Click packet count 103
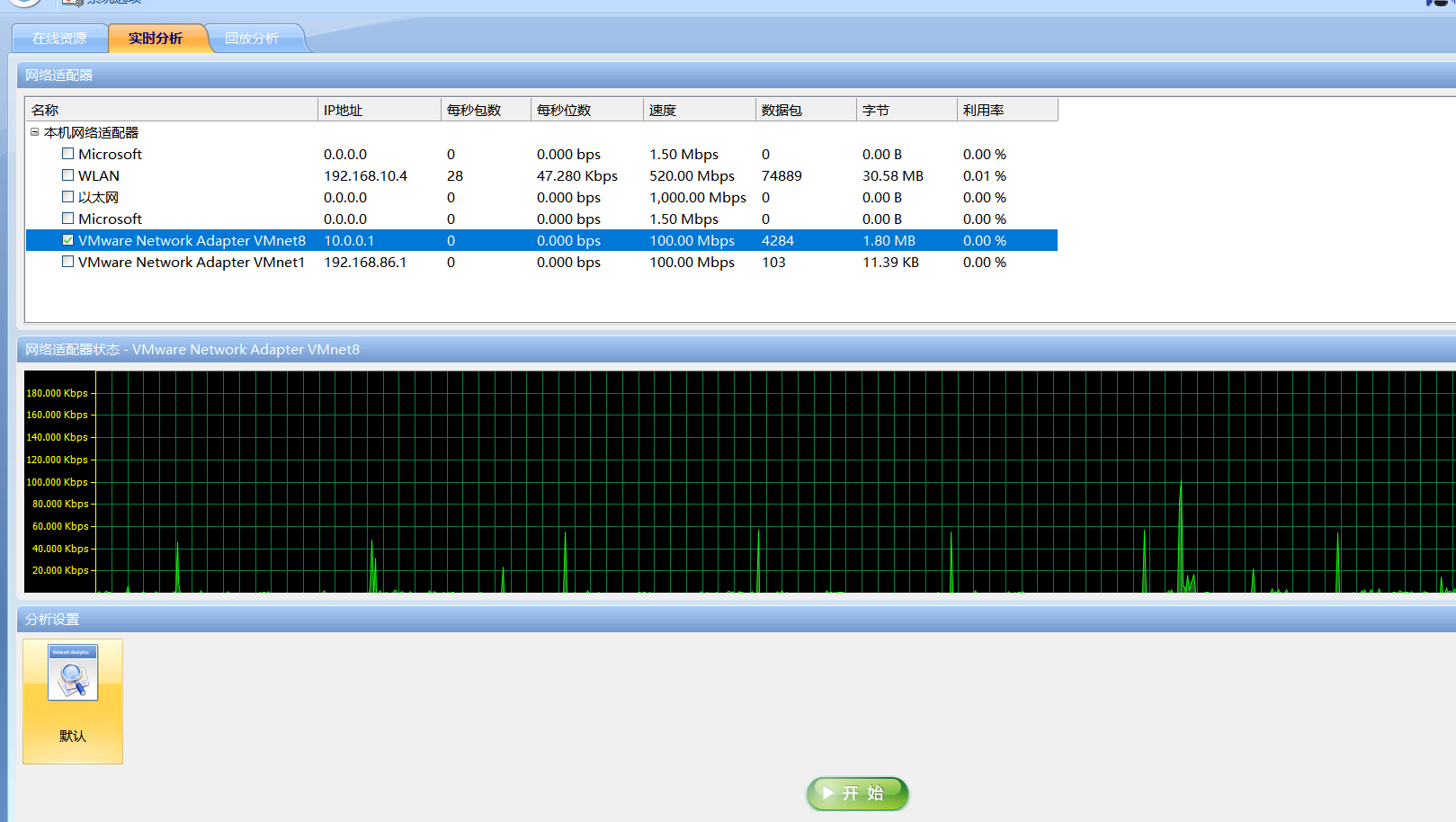This screenshot has height=822, width=1456. tap(773, 263)
